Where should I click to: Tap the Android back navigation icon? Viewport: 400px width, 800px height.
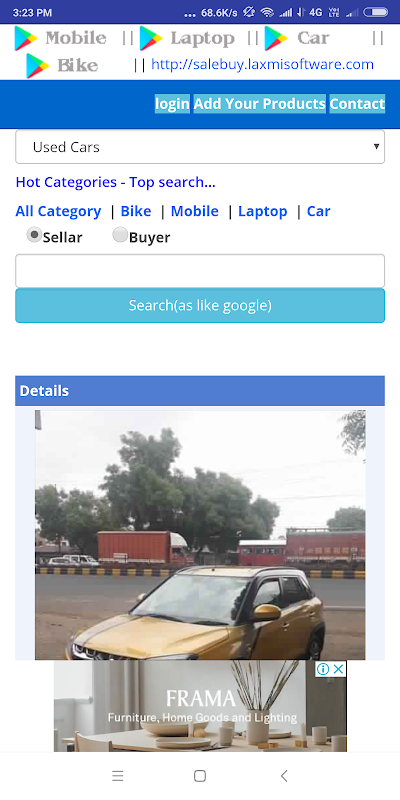pyautogui.click(x=284, y=776)
